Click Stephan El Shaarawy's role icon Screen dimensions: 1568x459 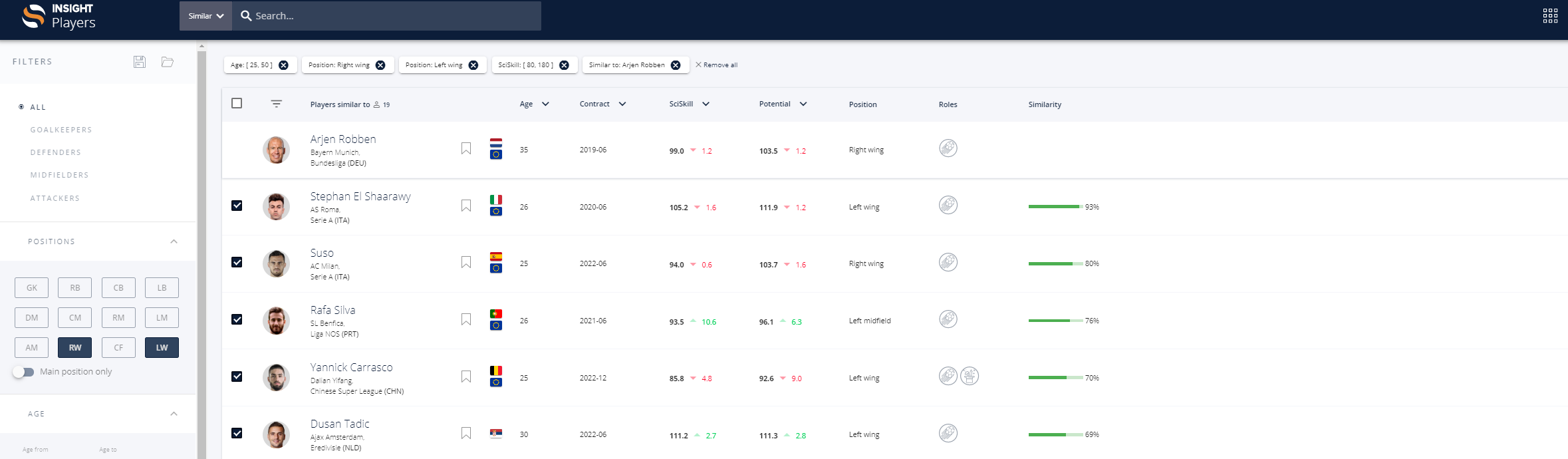[x=948, y=205]
